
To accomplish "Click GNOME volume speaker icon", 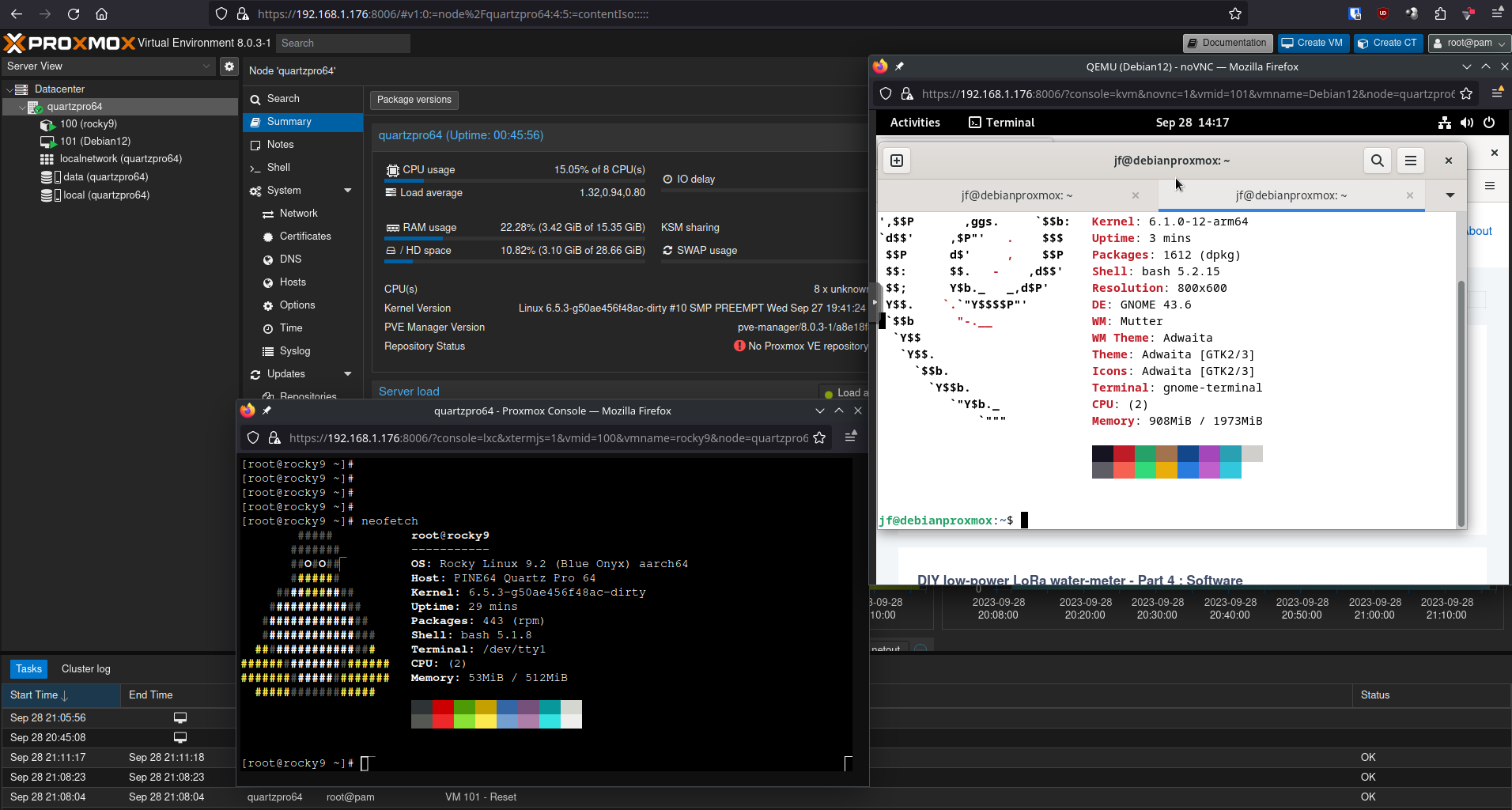I will coord(1467,123).
